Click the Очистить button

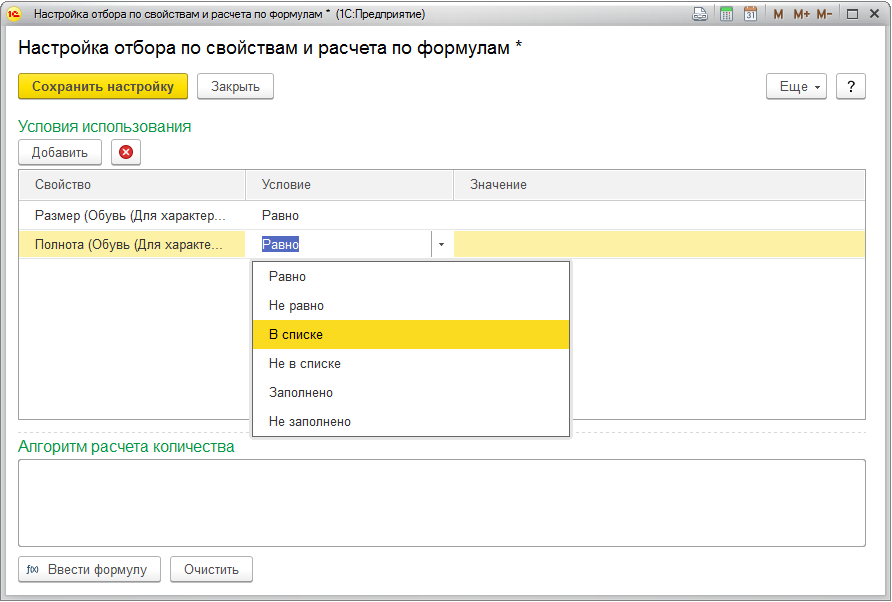[211, 569]
